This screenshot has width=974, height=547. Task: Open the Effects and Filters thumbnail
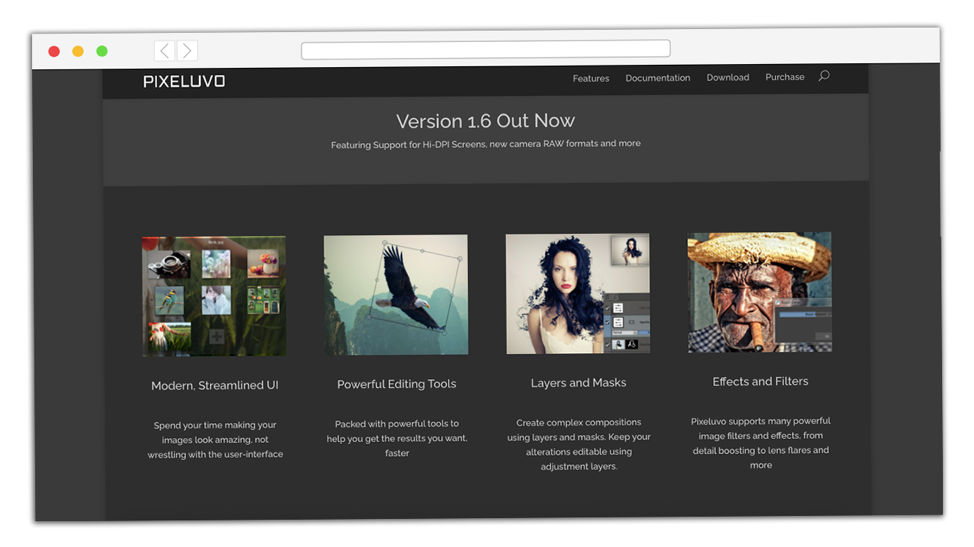click(x=759, y=292)
